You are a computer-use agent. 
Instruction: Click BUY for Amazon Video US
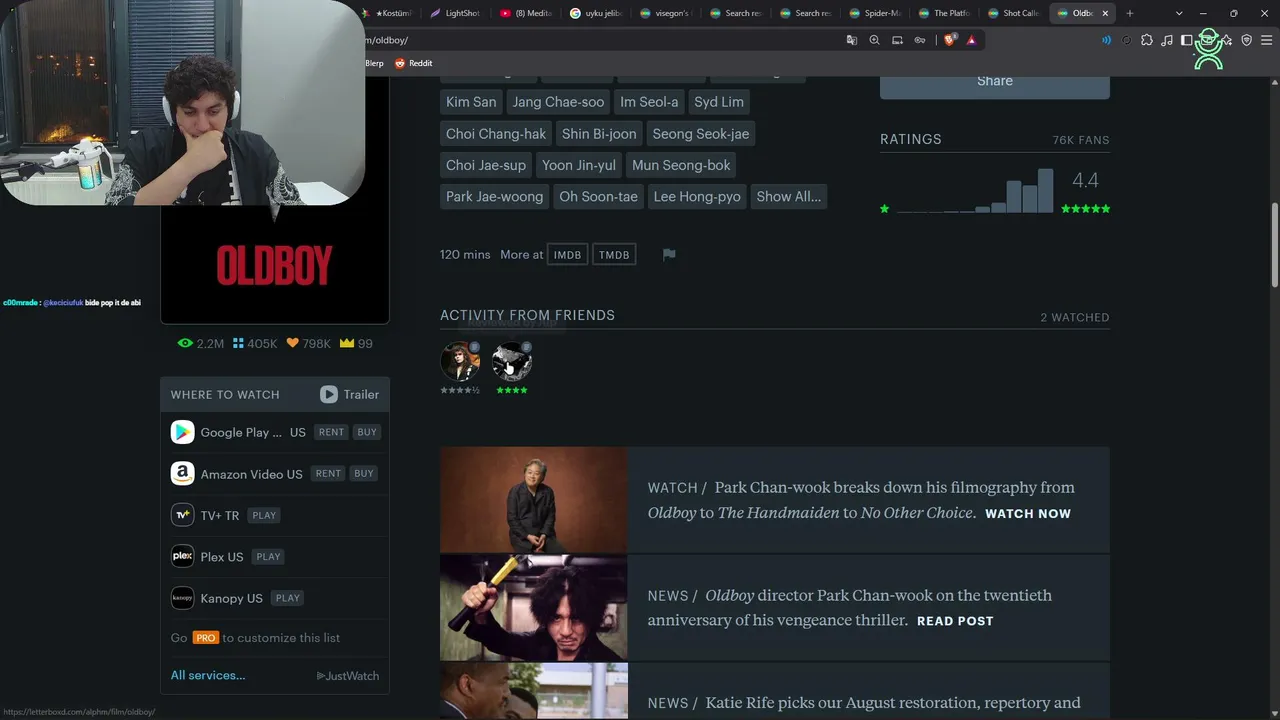pos(364,474)
